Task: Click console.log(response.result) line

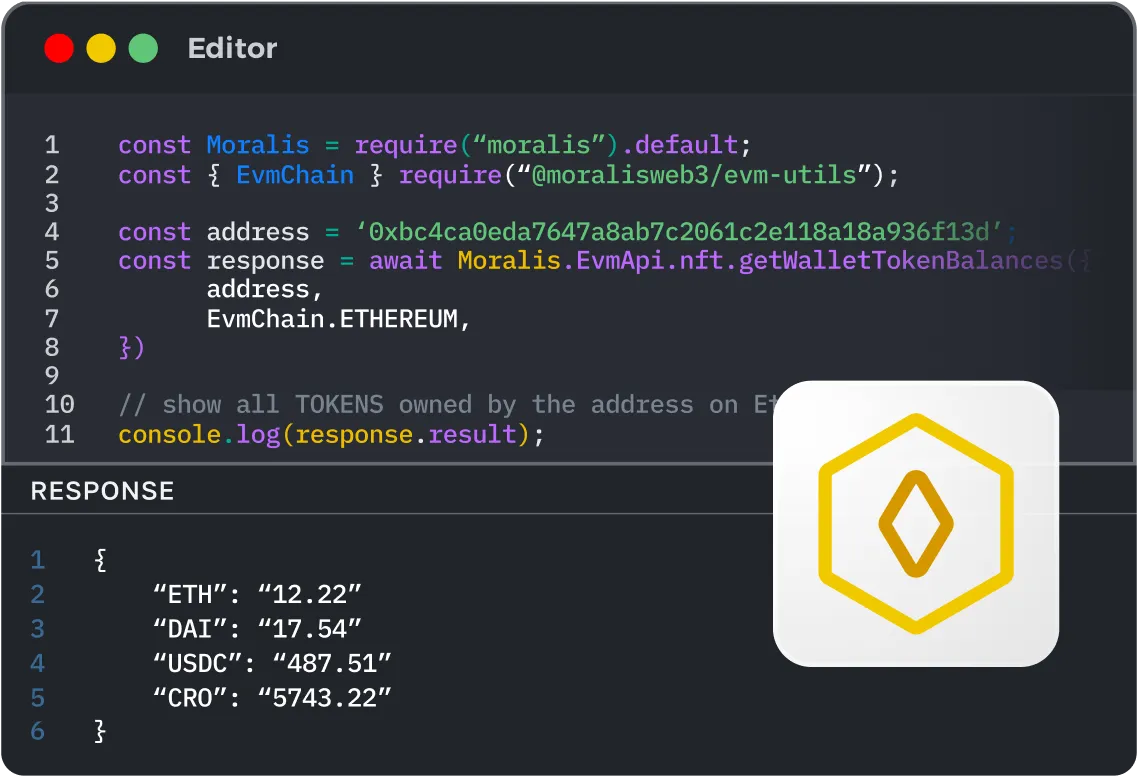Action: click(331, 434)
